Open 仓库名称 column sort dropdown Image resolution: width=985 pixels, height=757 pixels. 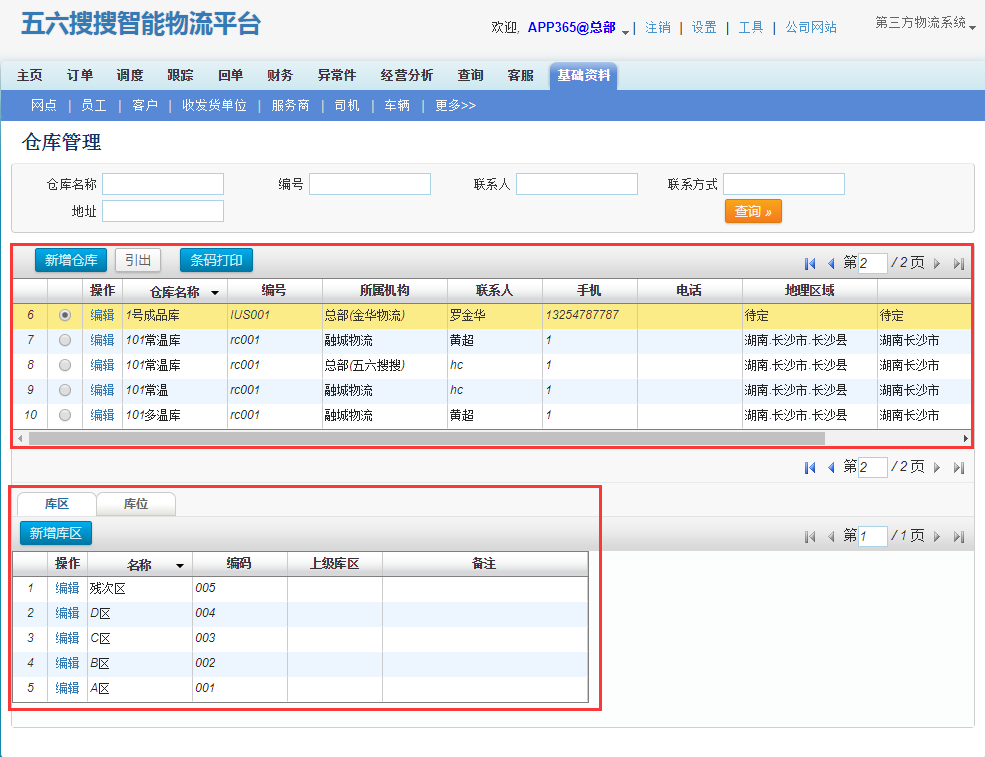[x=215, y=292]
